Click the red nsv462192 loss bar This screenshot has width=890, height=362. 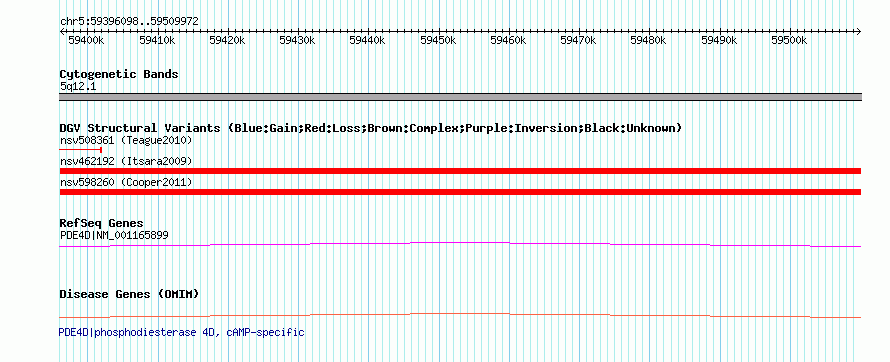[x=460, y=171]
